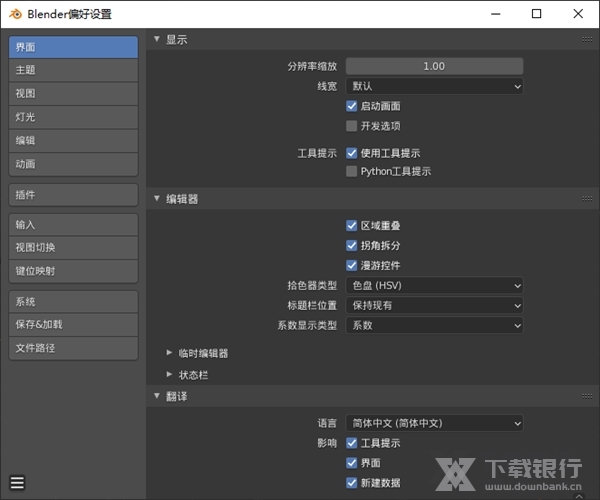Open the 插件 section
Image resolution: width=600 pixels, height=500 pixels.
[73, 195]
